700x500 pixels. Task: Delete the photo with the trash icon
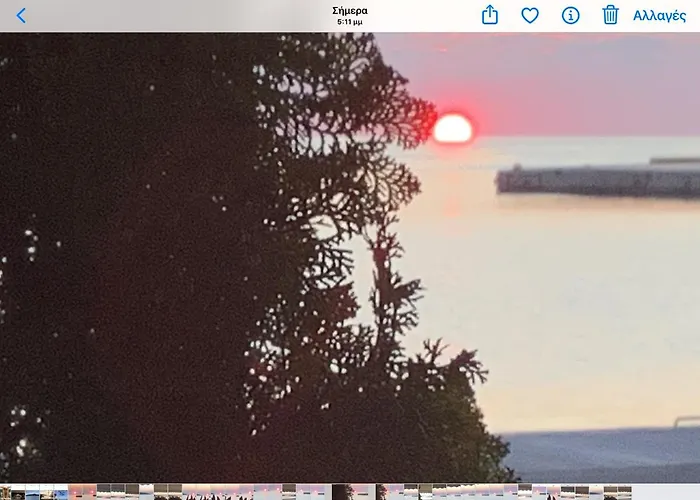tap(610, 15)
